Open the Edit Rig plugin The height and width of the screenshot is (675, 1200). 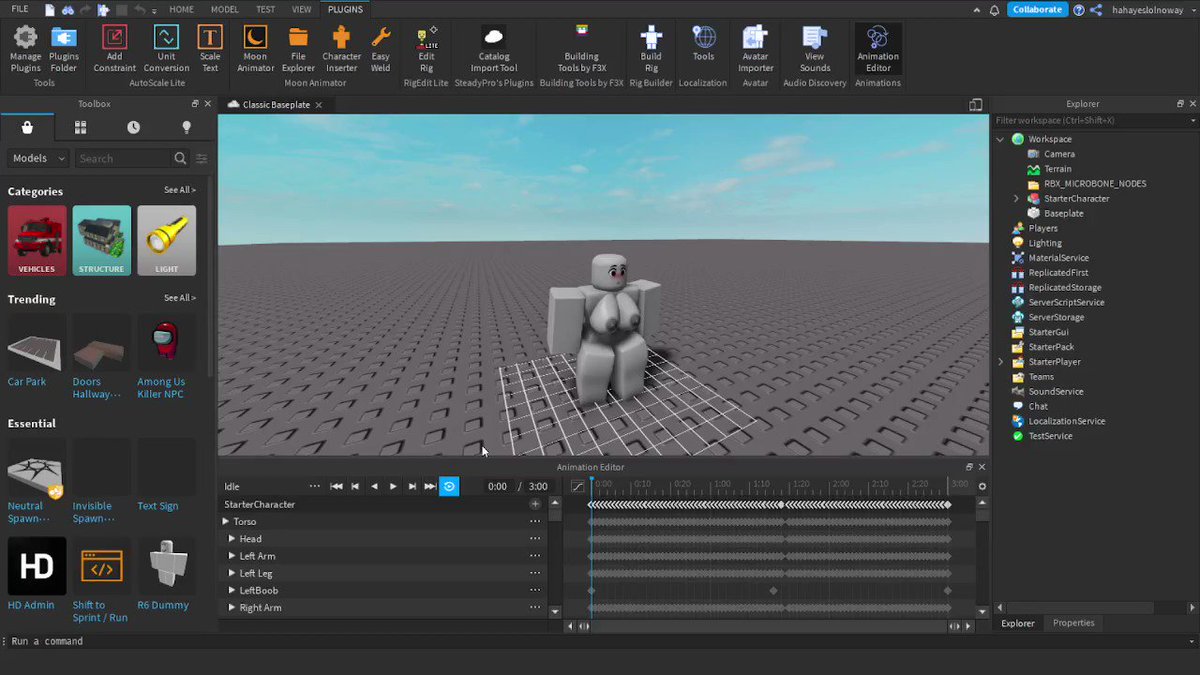click(x=427, y=48)
